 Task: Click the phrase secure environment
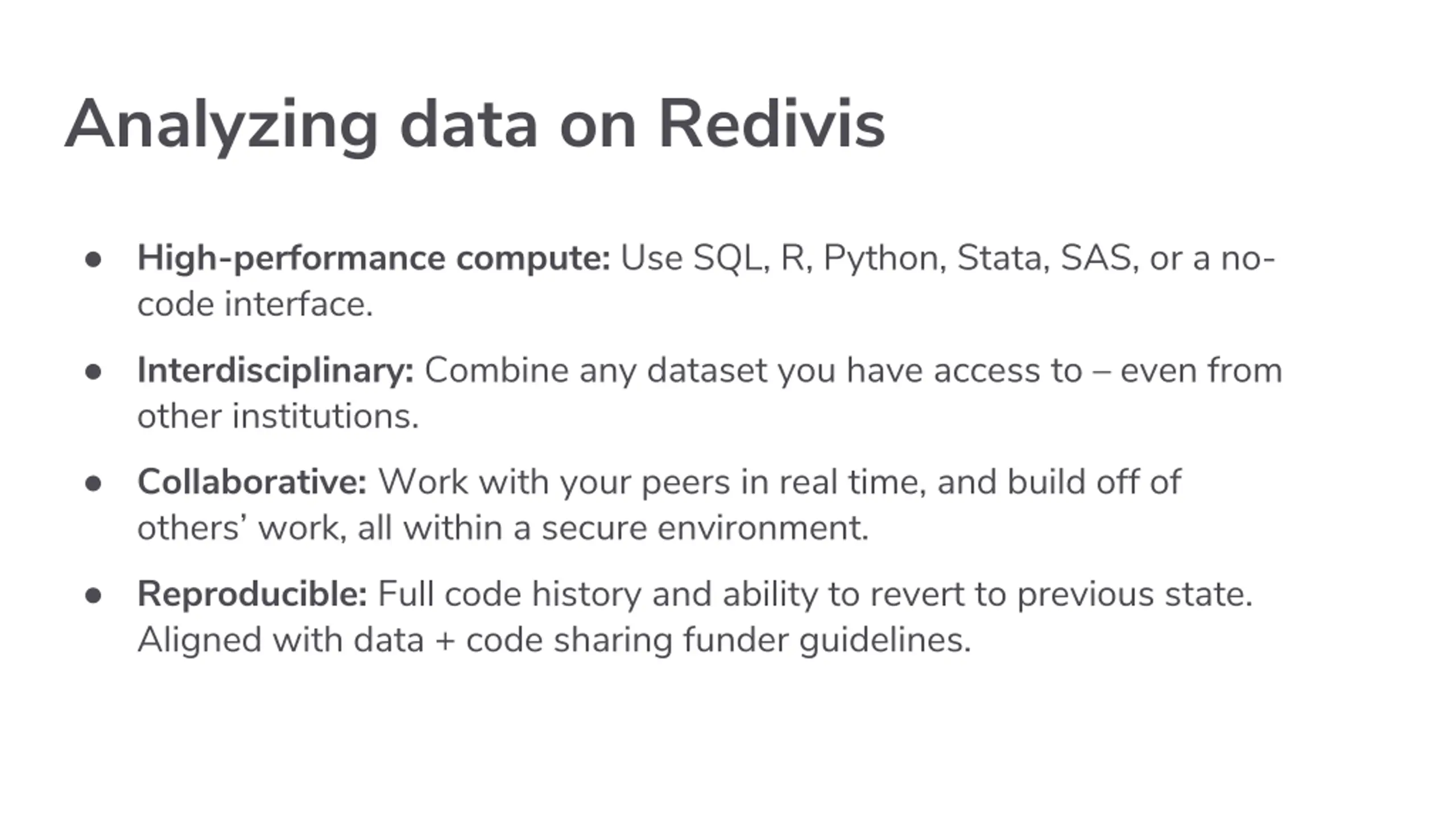tap(705, 528)
